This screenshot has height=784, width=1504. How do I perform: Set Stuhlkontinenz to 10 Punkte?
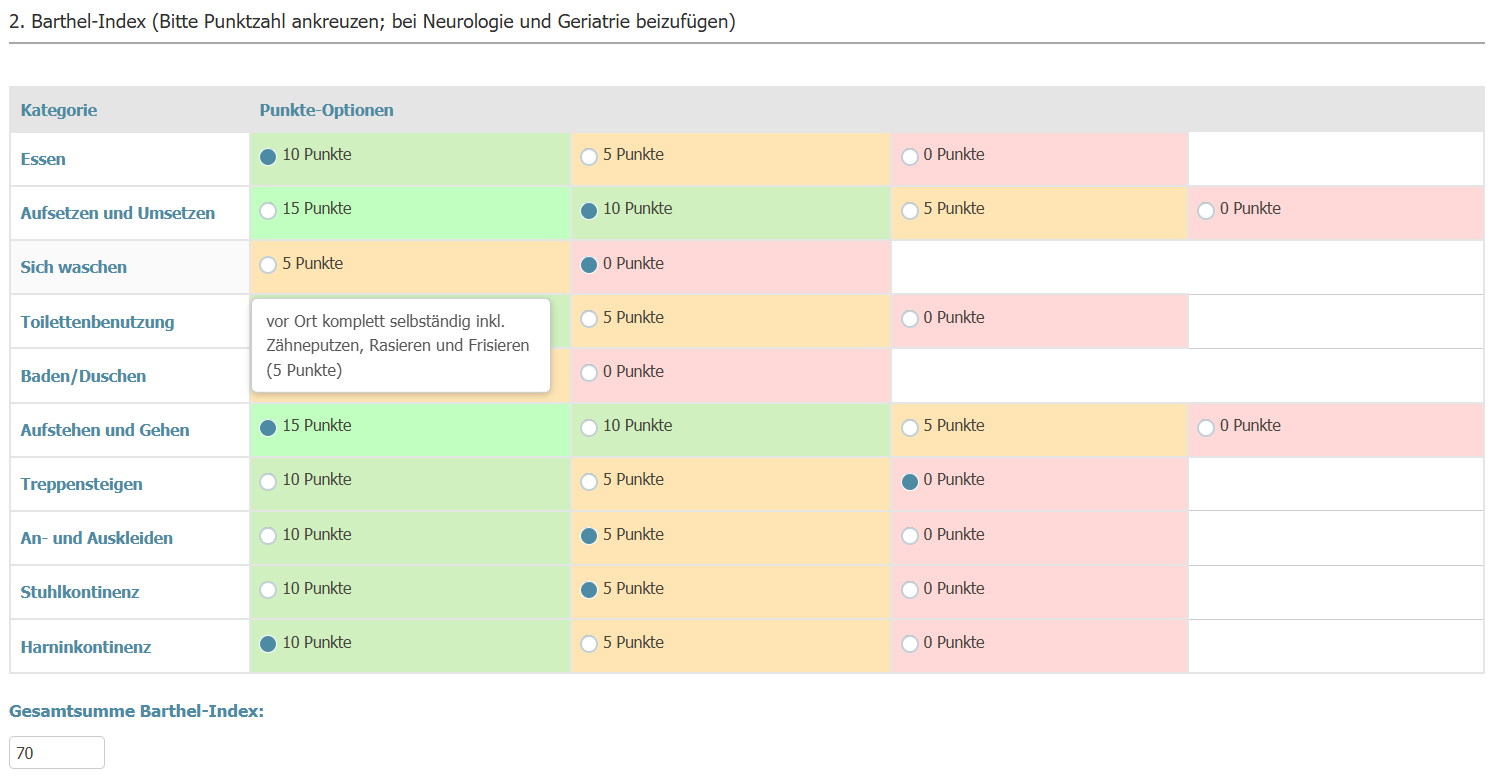(268, 590)
